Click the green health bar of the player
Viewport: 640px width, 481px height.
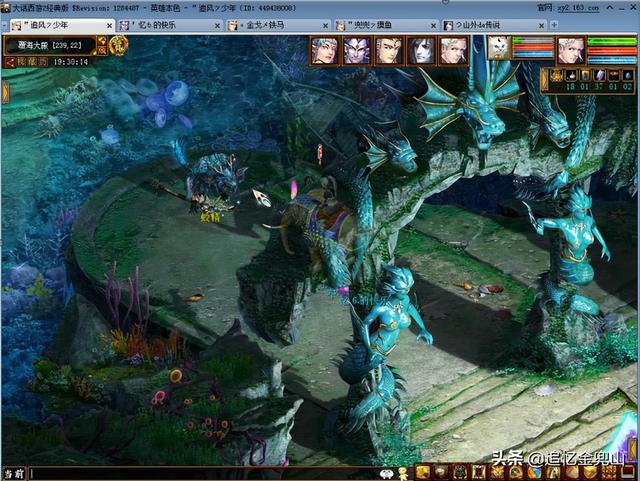[x=611, y=41]
